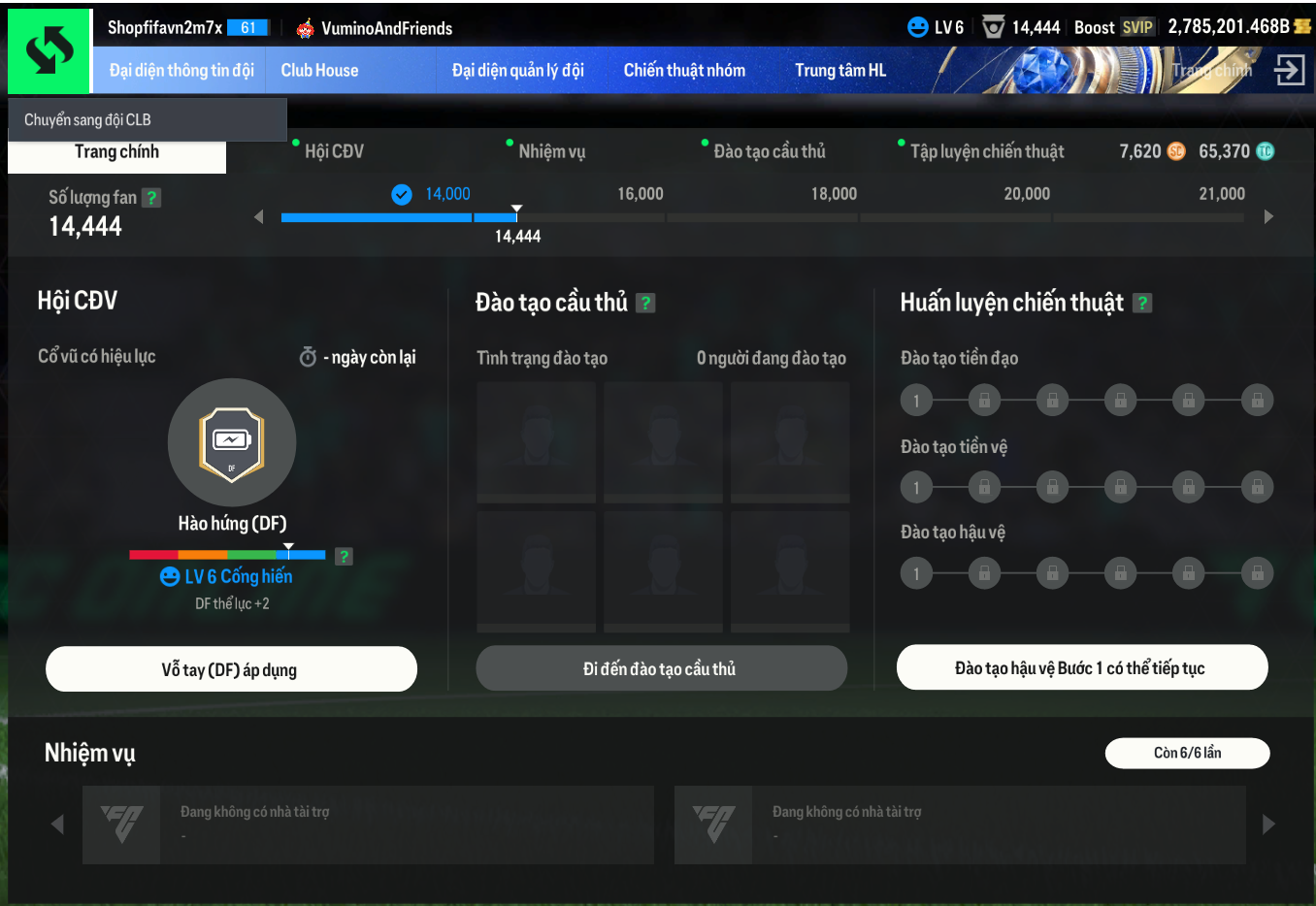Click the orange SC coin icon
The image size is (1316, 906).
point(1176,151)
